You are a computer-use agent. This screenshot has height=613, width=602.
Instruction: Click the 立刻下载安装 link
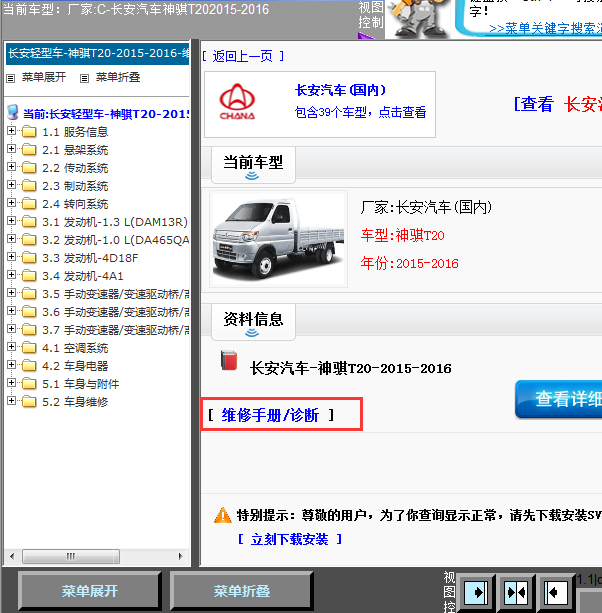pos(290,539)
